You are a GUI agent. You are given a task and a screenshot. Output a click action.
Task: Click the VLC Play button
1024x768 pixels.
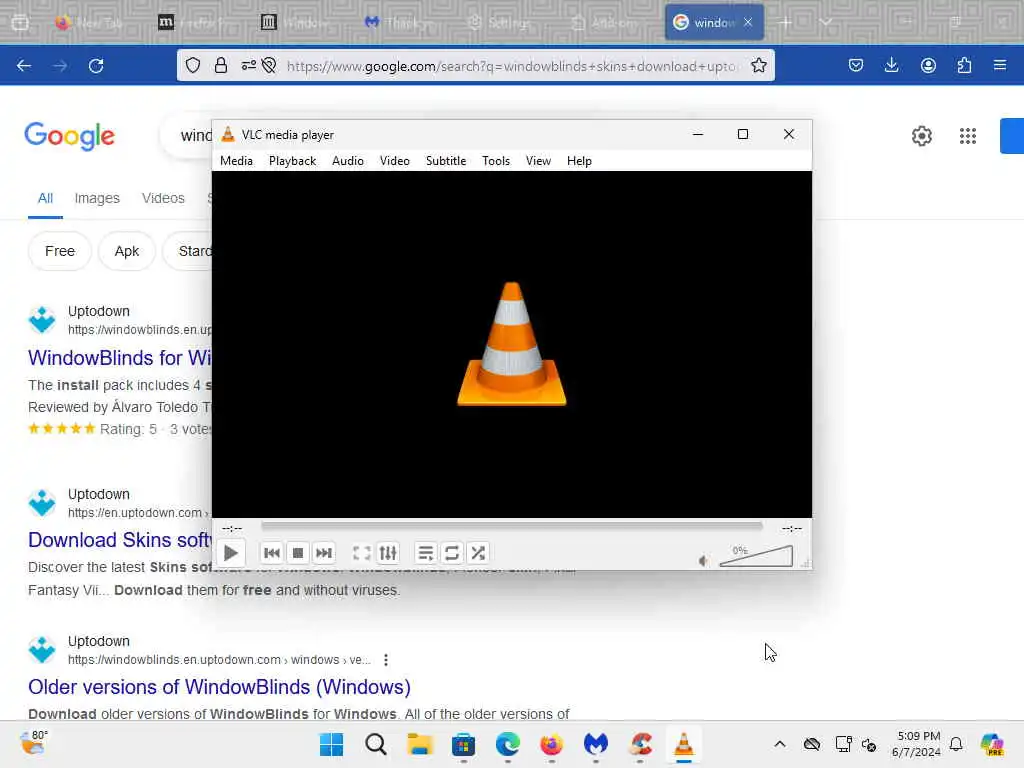[x=231, y=553]
